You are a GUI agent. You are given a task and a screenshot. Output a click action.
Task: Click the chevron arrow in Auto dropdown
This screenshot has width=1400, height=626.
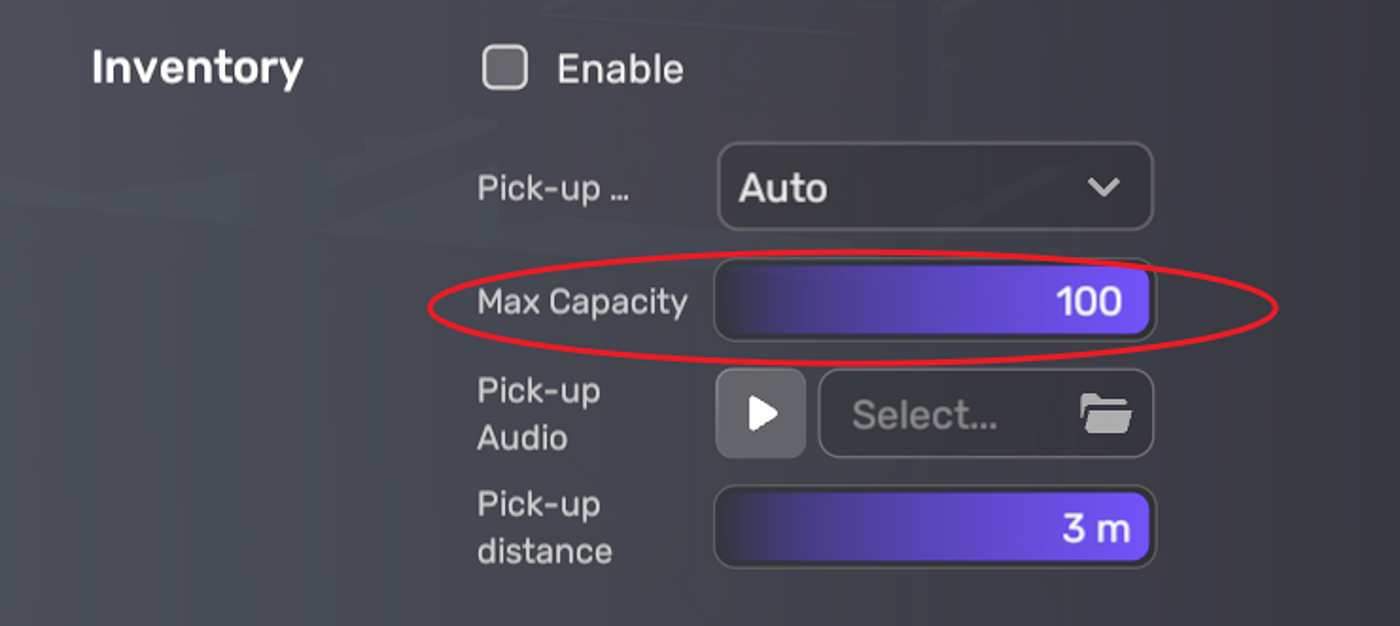tap(1103, 187)
